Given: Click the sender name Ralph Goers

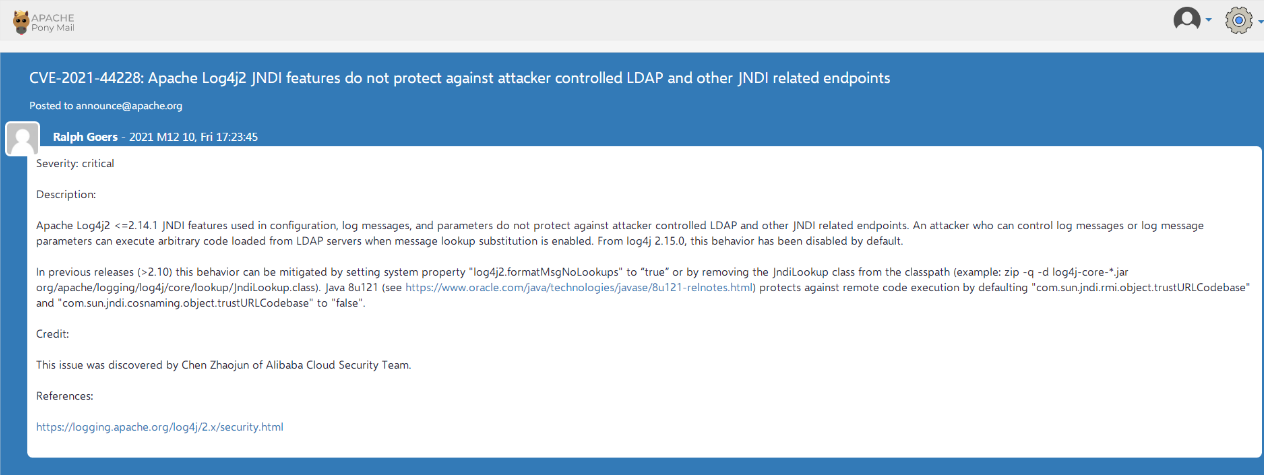Looking at the screenshot, I should (85, 137).
